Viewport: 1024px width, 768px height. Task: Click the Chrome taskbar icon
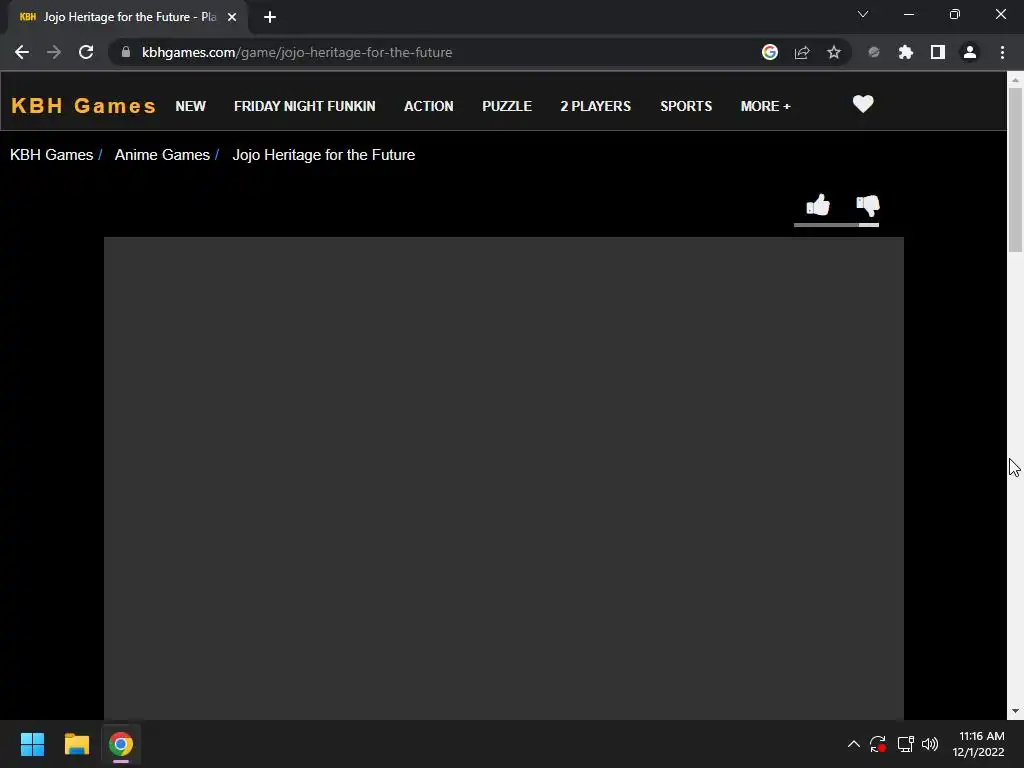121,744
